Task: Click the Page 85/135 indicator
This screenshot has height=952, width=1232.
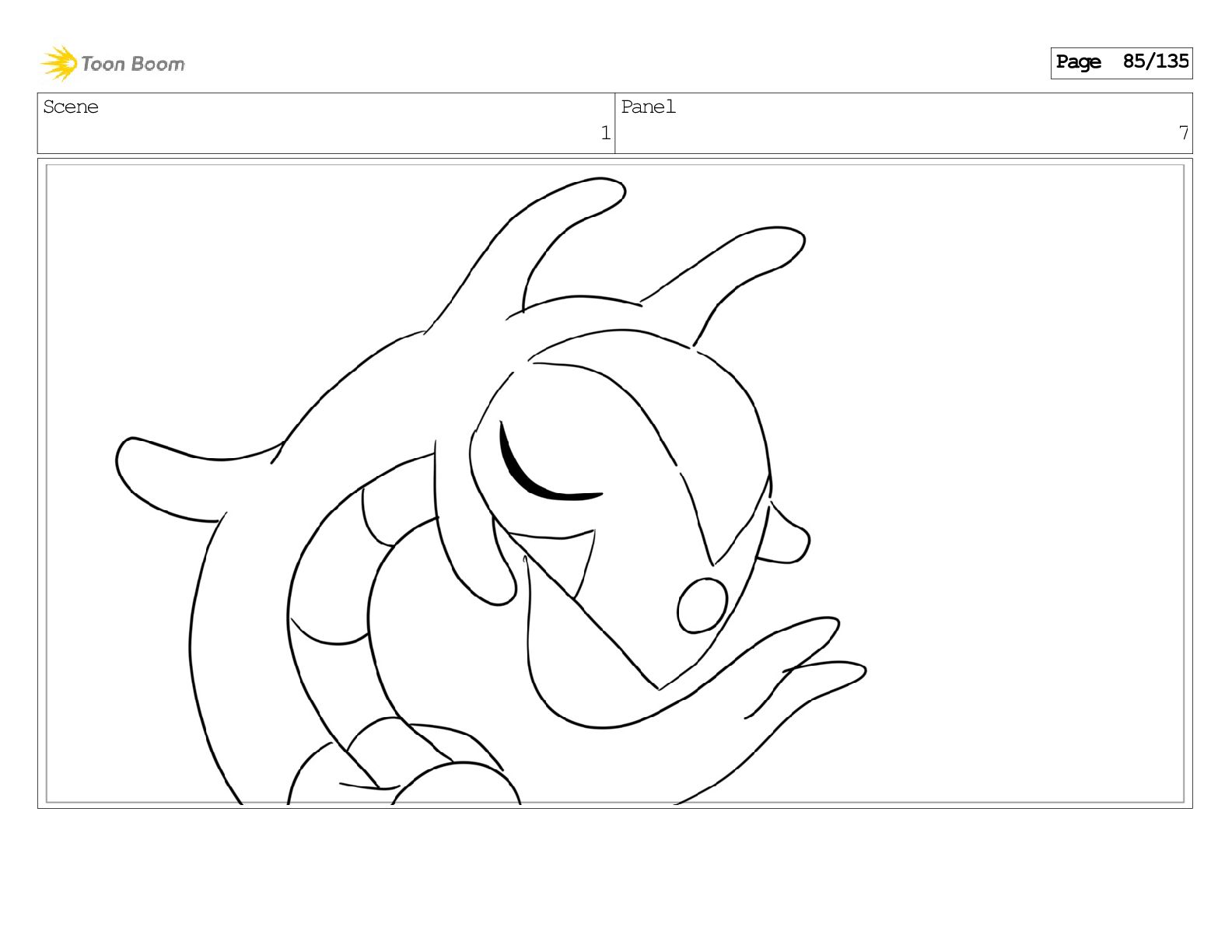Action: 1122,62
